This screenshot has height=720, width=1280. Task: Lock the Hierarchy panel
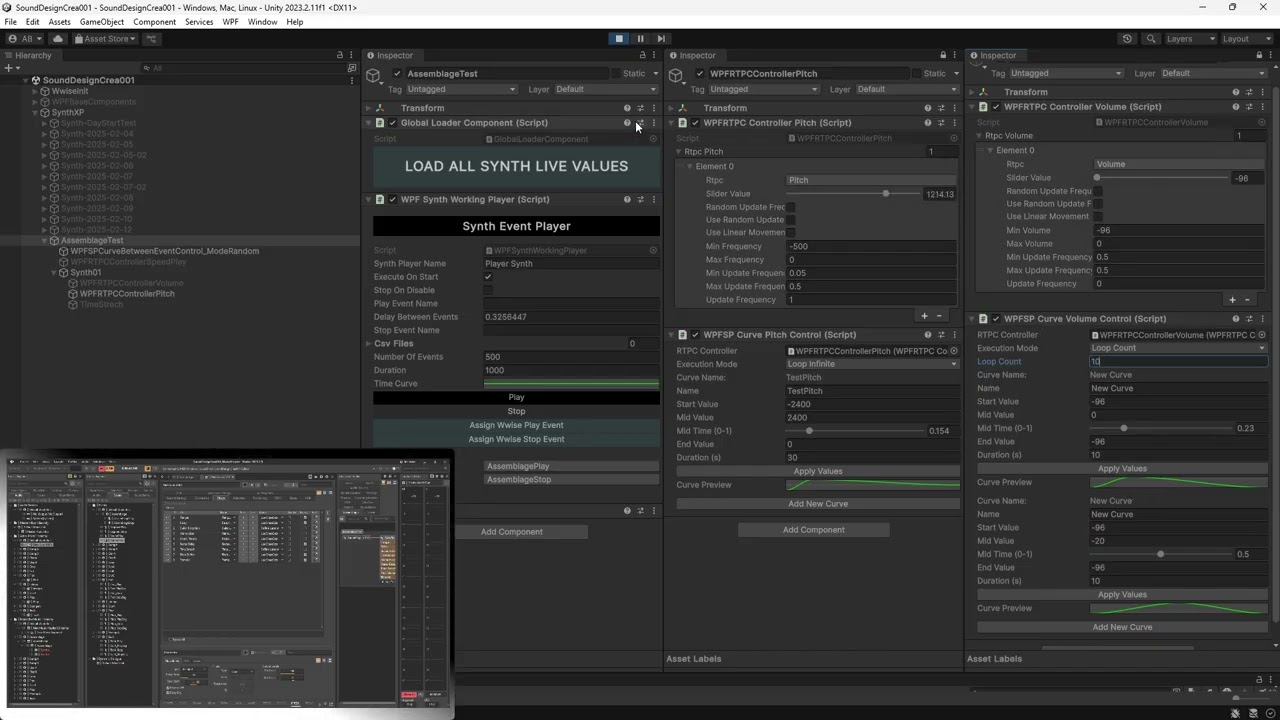(340, 55)
